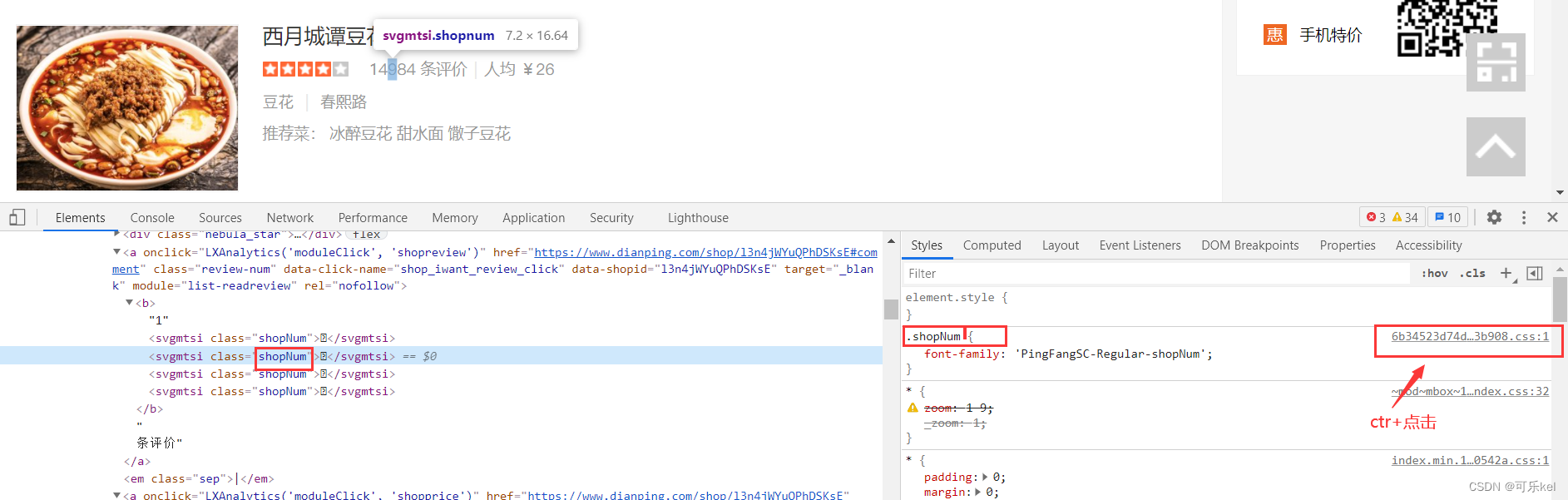
Task: Click the Elements panel vertical scrollbar thumb
Action: 891,309
